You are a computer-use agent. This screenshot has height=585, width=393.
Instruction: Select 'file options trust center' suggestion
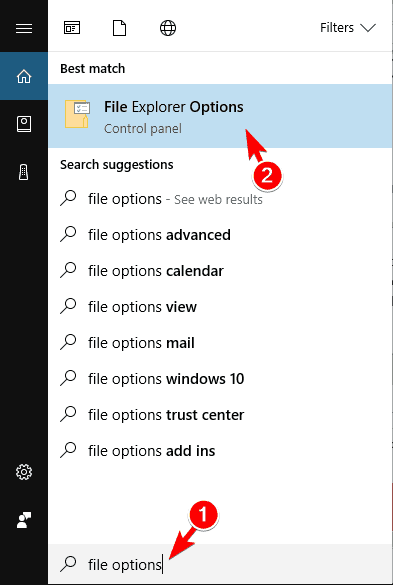(220, 415)
